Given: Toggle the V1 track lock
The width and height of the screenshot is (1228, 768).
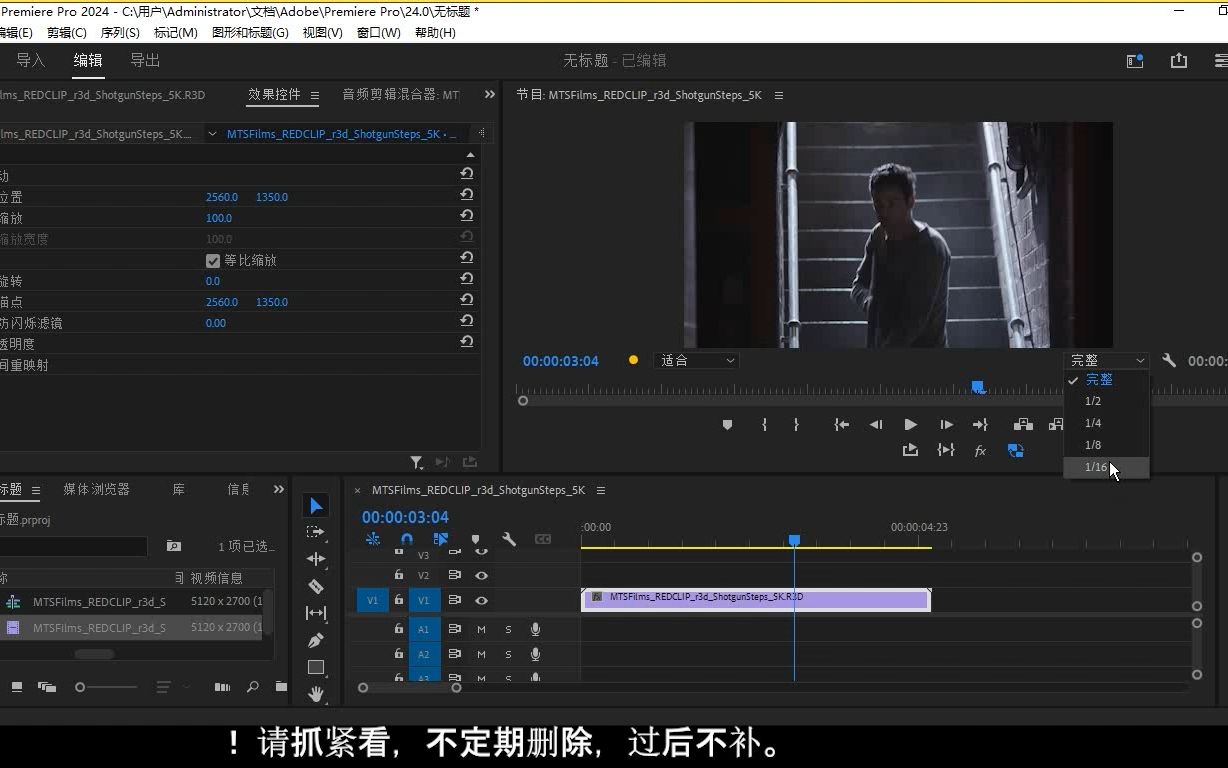Looking at the screenshot, I should point(398,601).
